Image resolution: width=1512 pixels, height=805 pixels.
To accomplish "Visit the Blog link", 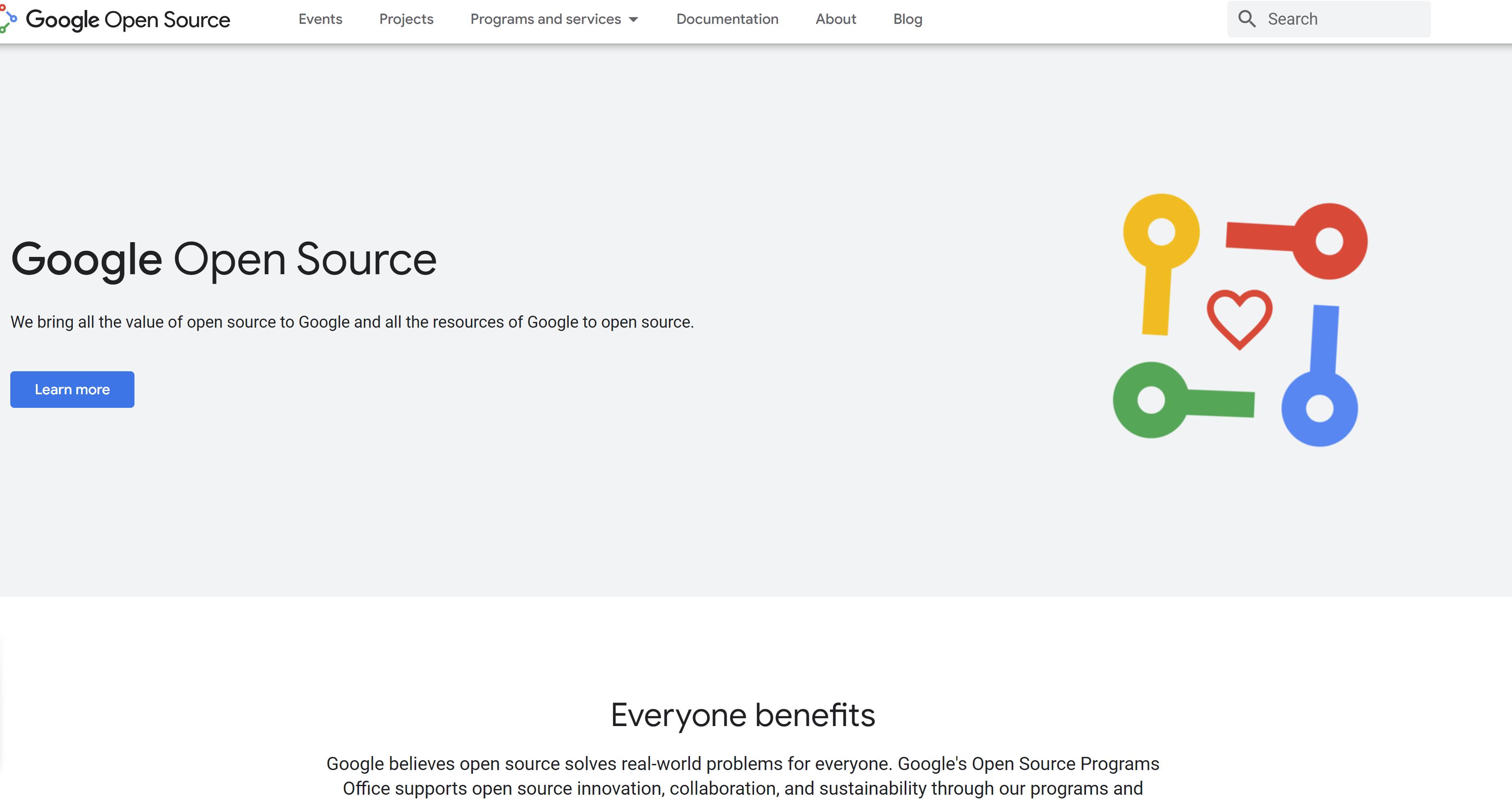I will click(x=908, y=19).
